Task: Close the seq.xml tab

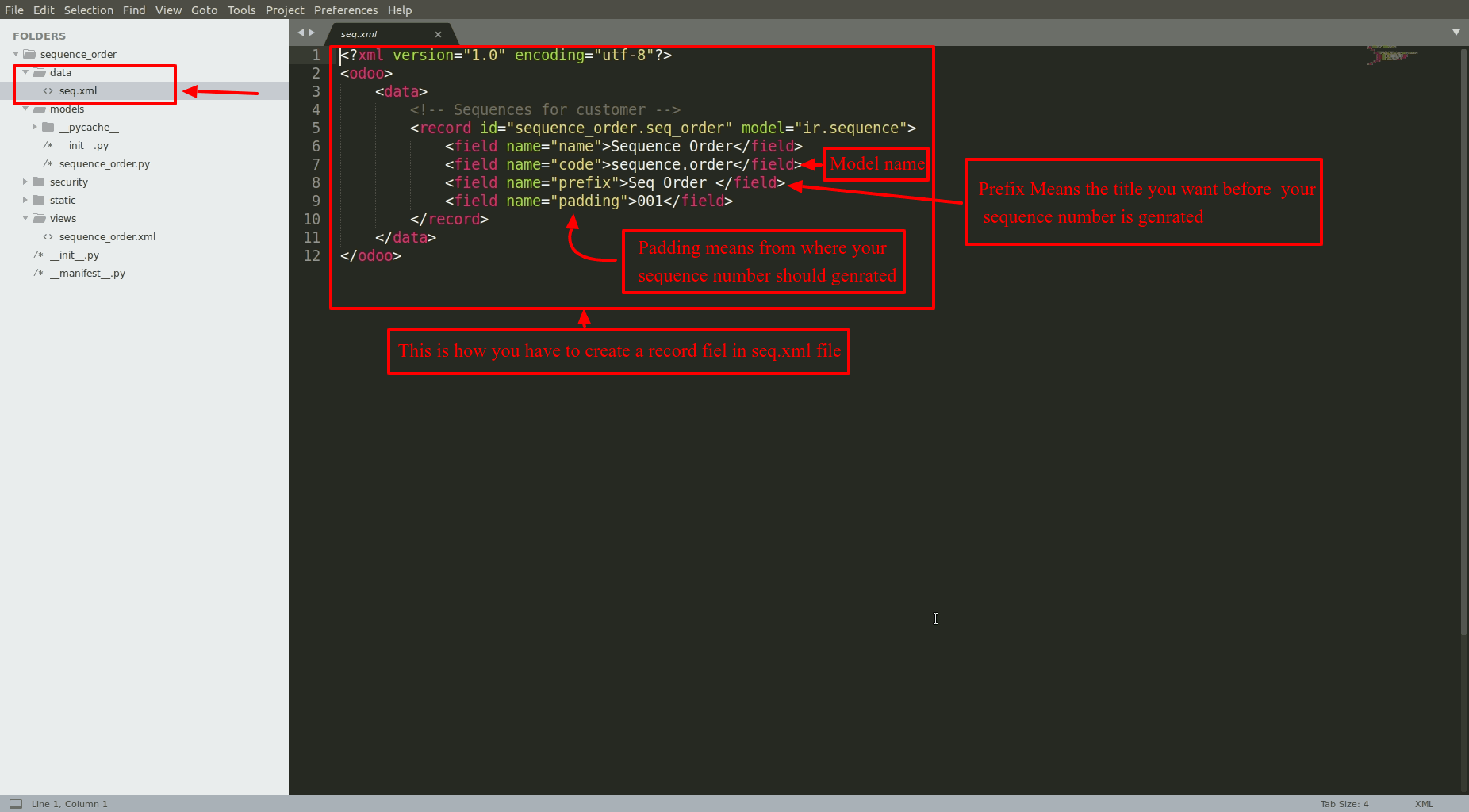Action: [438, 34]
